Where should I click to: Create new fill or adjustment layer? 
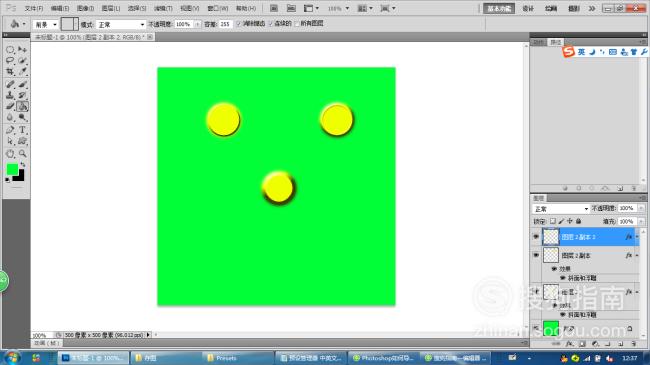pos(595,344)
